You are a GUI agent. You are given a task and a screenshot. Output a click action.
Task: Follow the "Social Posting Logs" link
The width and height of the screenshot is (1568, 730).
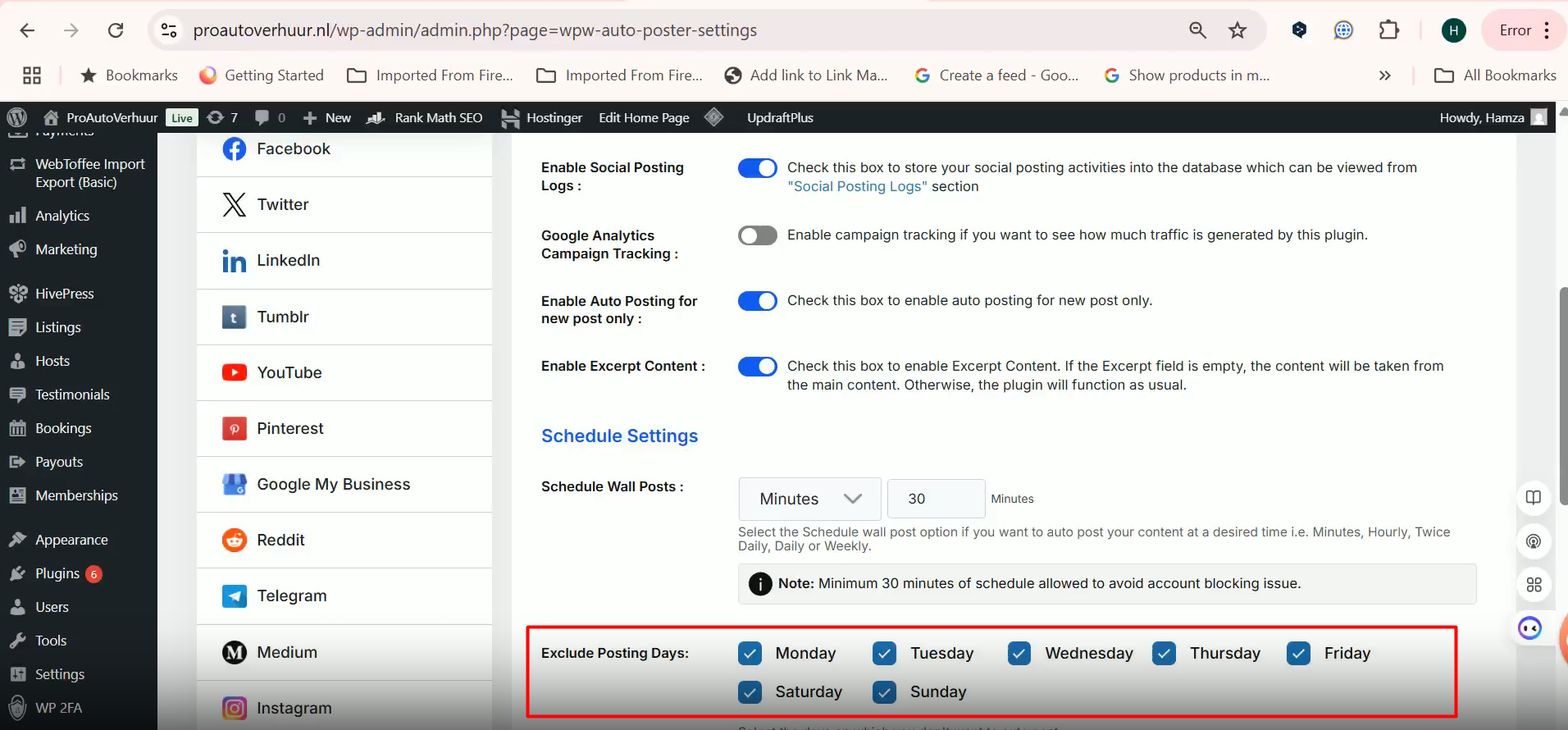coord(857,186)
